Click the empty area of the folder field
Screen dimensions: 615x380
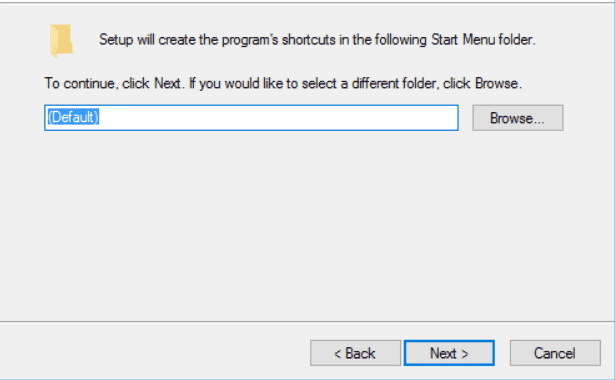[278, 118]
